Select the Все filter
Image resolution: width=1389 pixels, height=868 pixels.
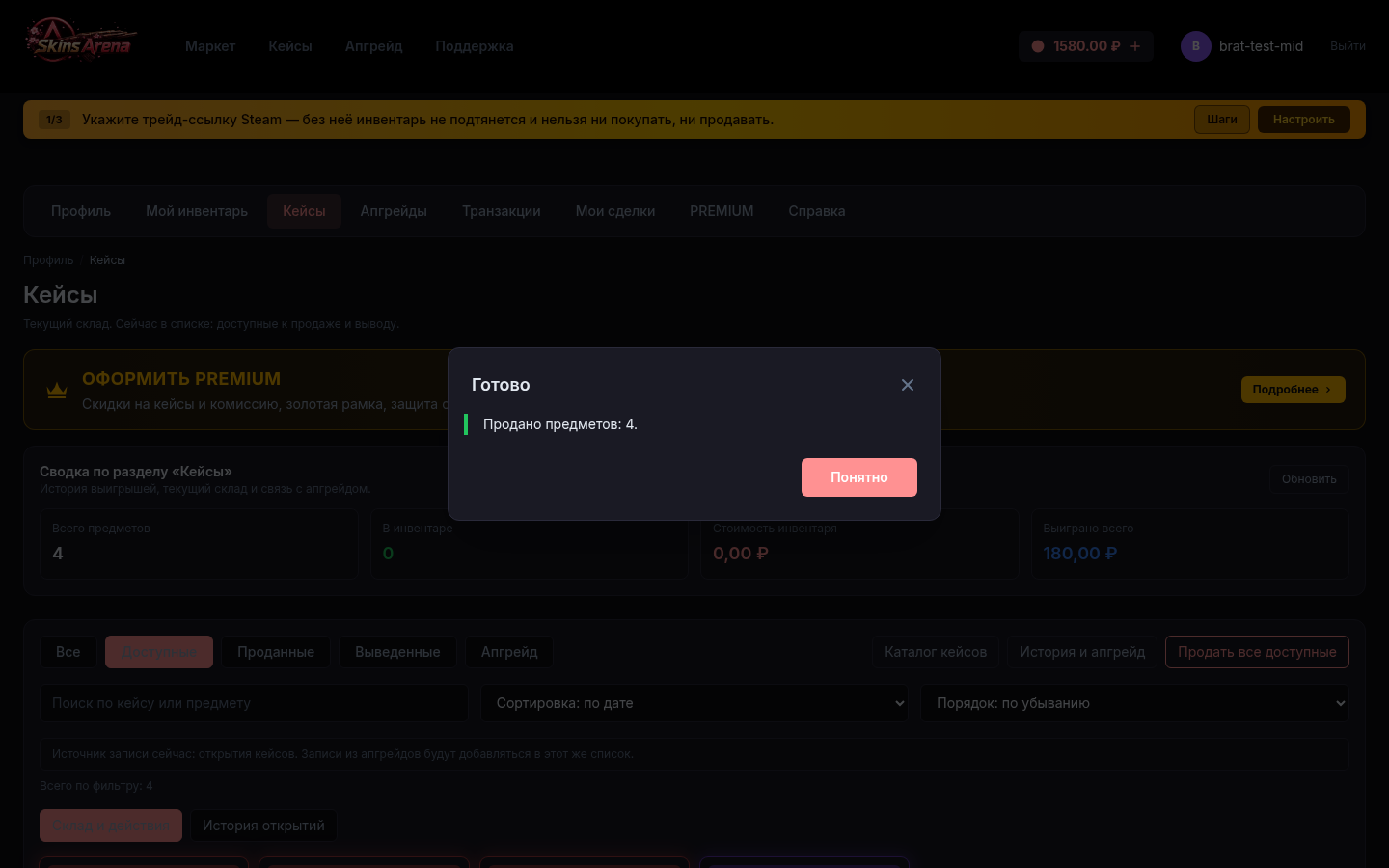68,652
